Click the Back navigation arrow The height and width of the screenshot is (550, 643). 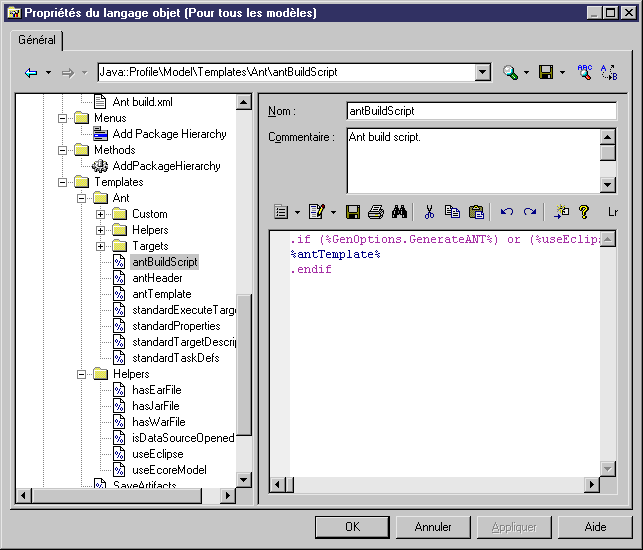[31, 73]
